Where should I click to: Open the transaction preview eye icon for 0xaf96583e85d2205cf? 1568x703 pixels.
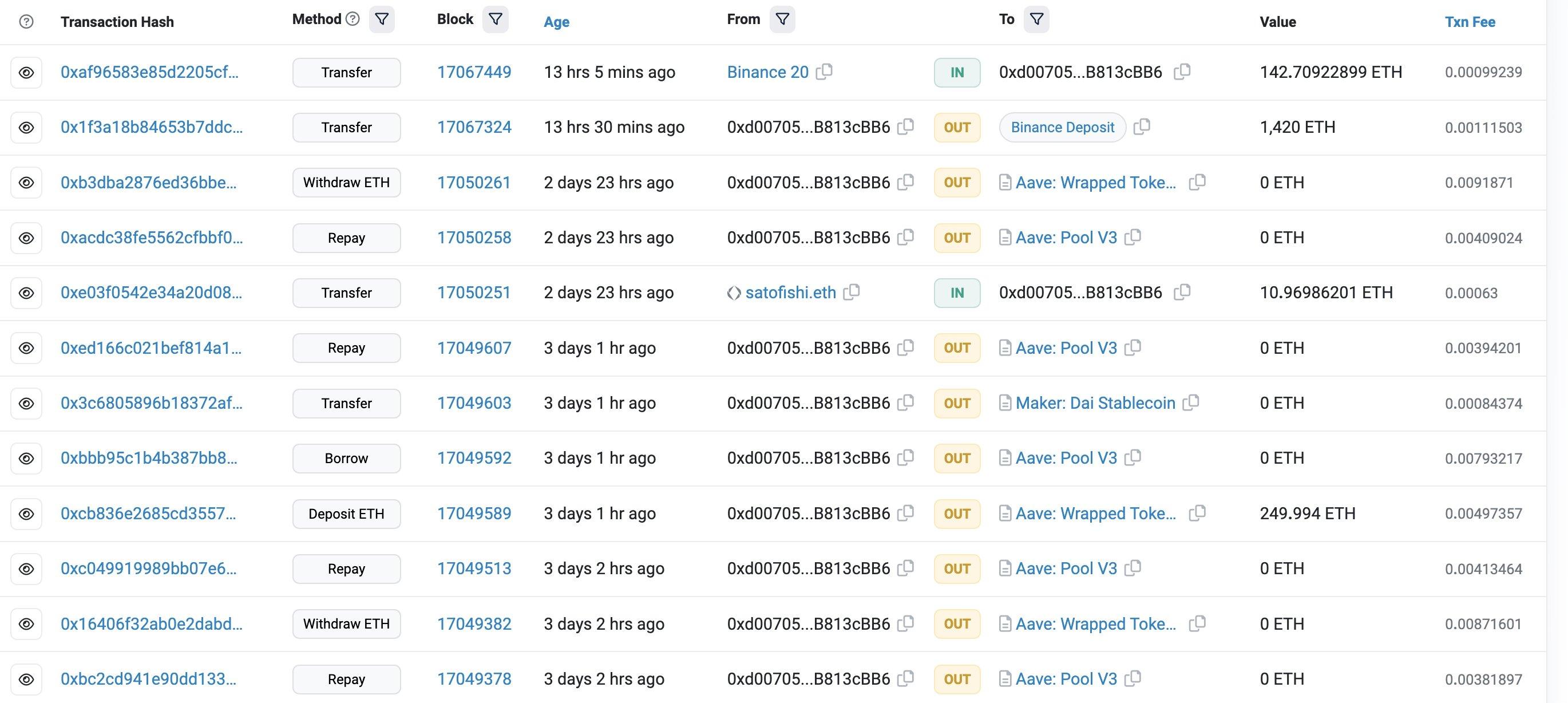coord(26,72)
